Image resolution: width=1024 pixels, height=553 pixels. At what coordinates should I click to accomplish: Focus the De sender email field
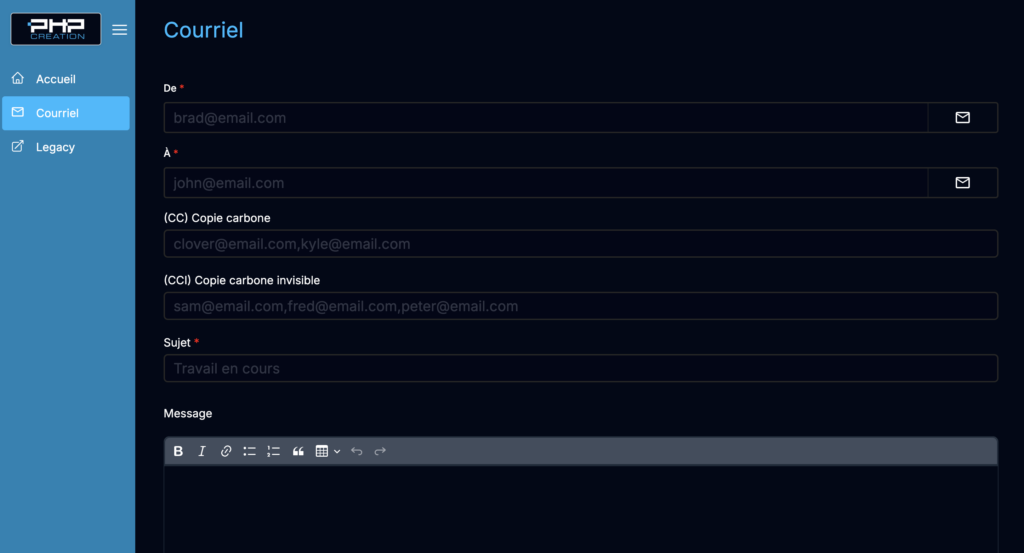pos(545,118)
